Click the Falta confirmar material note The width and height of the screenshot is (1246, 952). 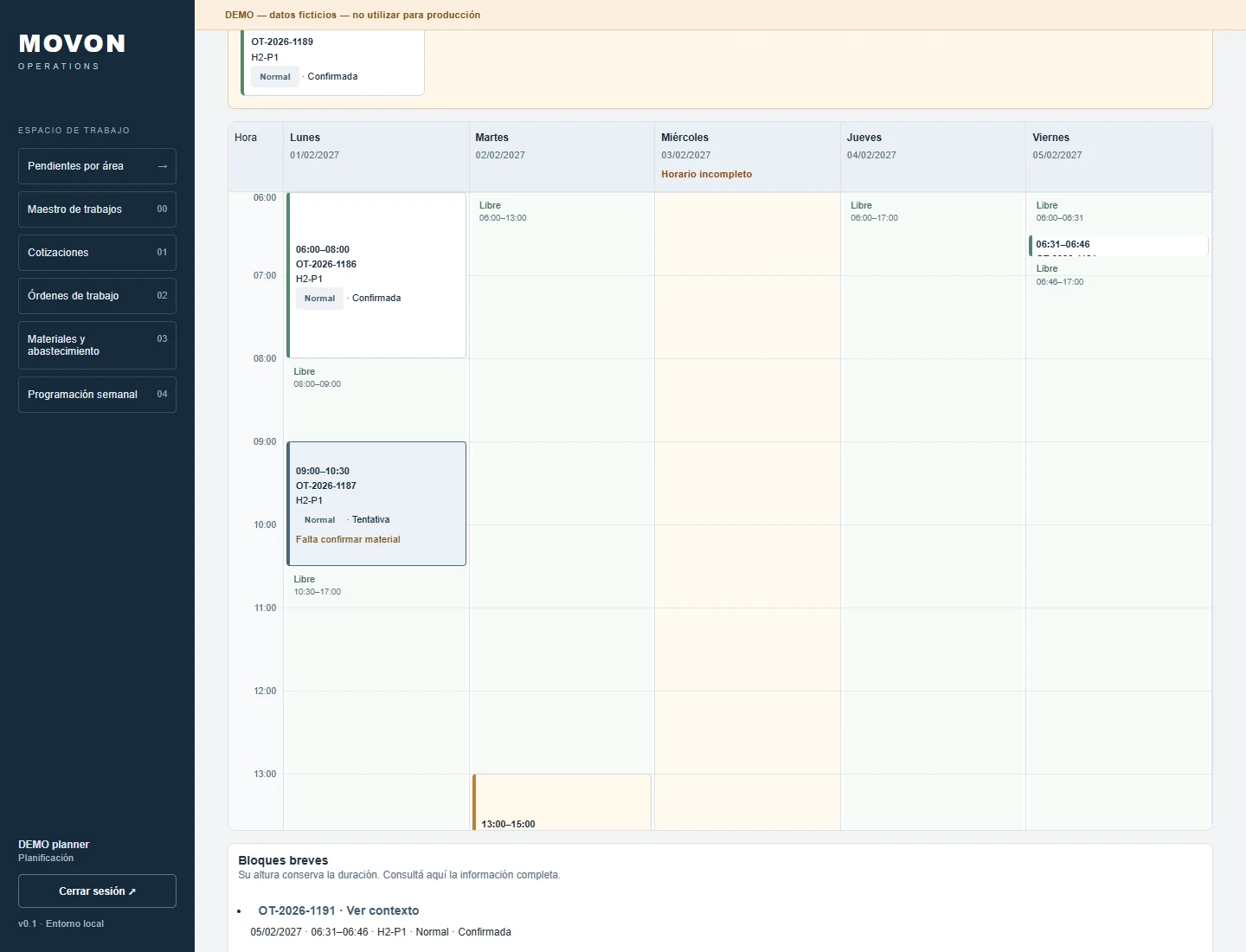348,539
